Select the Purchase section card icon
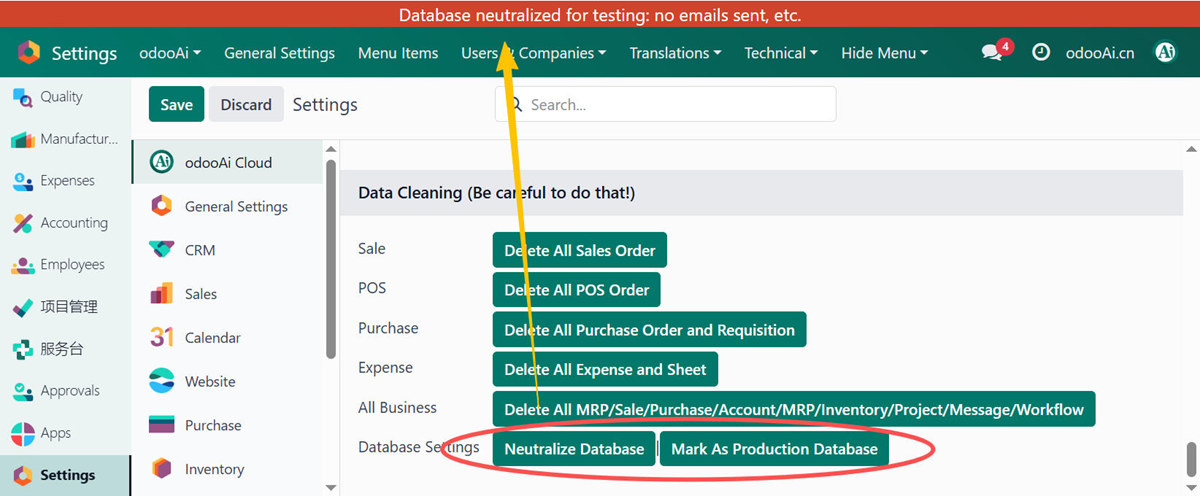This screenshot has width=1200, height=496. click(161, 425)
